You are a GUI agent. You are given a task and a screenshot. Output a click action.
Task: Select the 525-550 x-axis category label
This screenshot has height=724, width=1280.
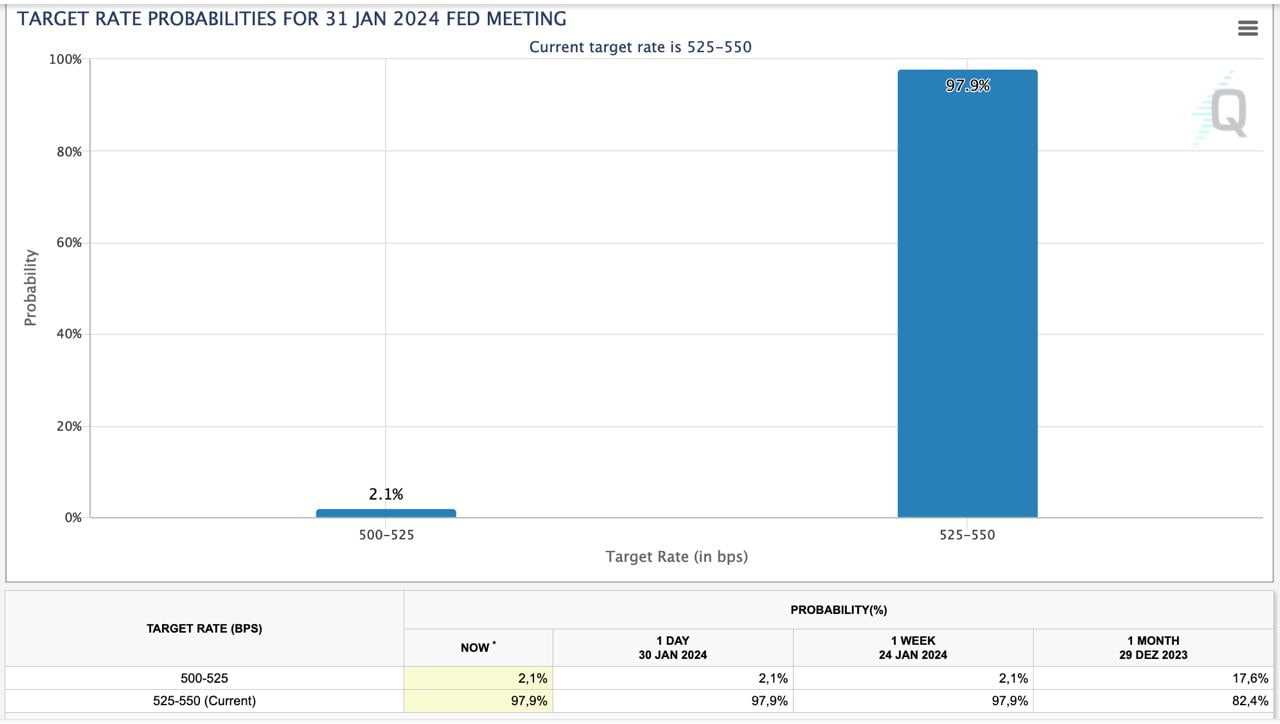967,535
